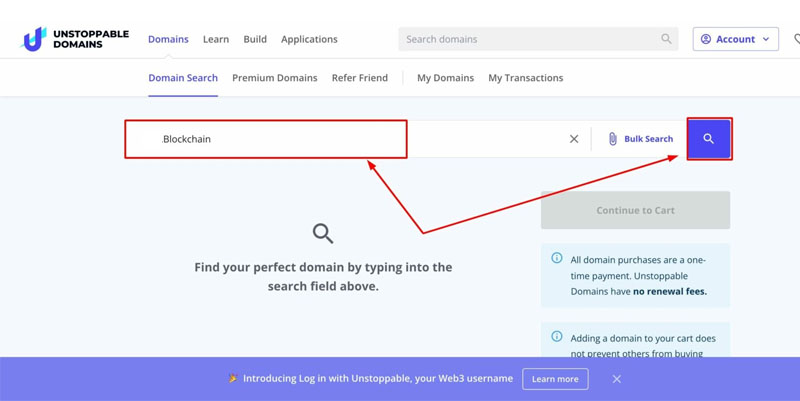Open the Account dropdown
Image resolution: width=800 pixels, height=401 pixels.
pyautogui.click(x=735, y=39)
